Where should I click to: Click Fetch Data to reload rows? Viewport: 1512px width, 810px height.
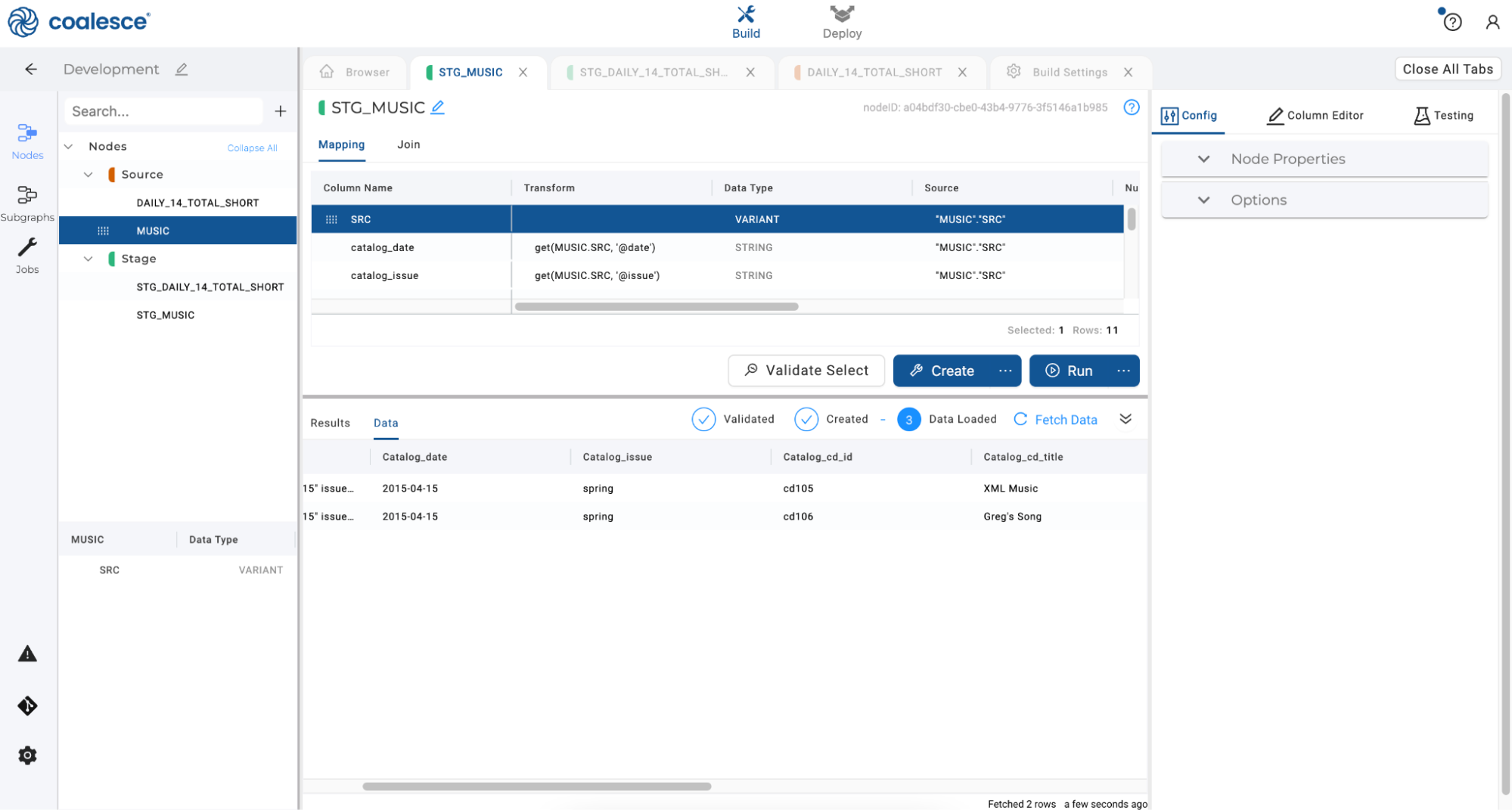point(1055,420)
